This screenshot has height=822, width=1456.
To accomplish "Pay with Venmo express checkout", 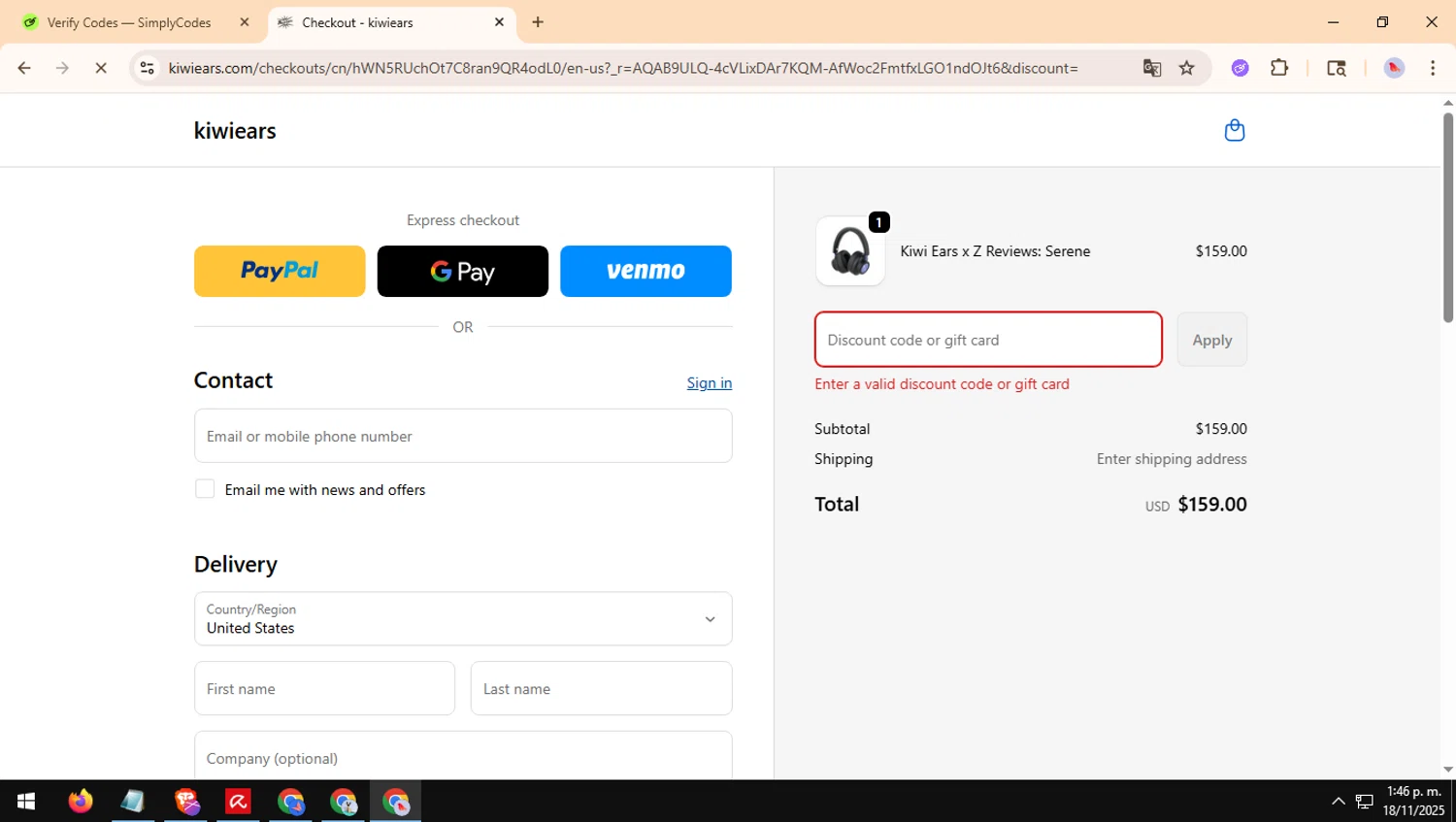I will pyautogui.click(x=645, y=271).
